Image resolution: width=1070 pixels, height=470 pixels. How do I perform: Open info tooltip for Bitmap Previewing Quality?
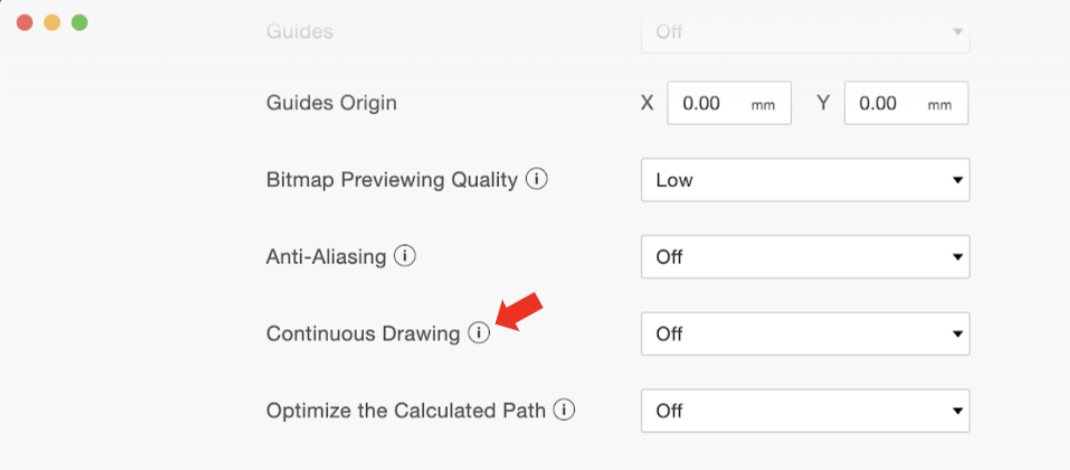pos(537,180)
